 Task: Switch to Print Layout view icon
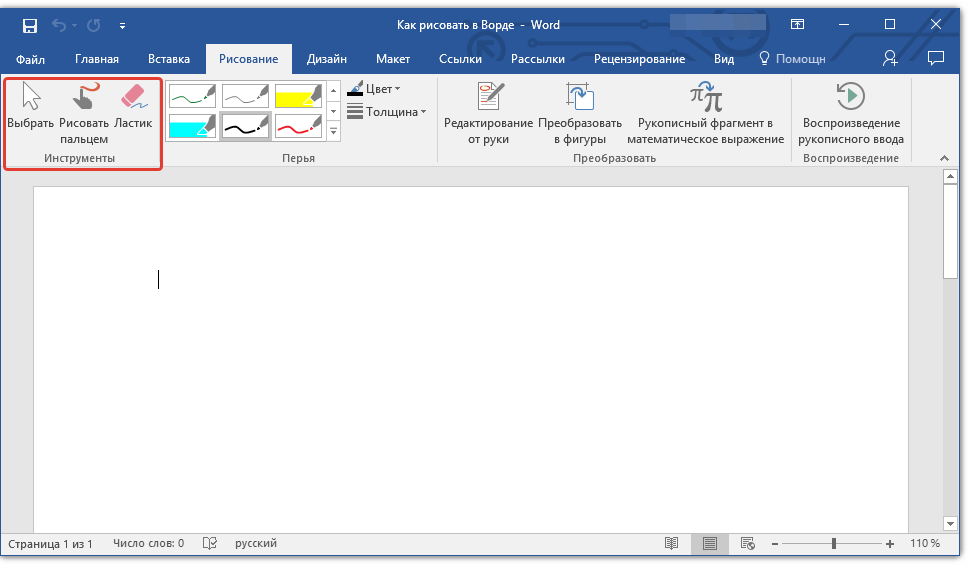pos(710,544)
